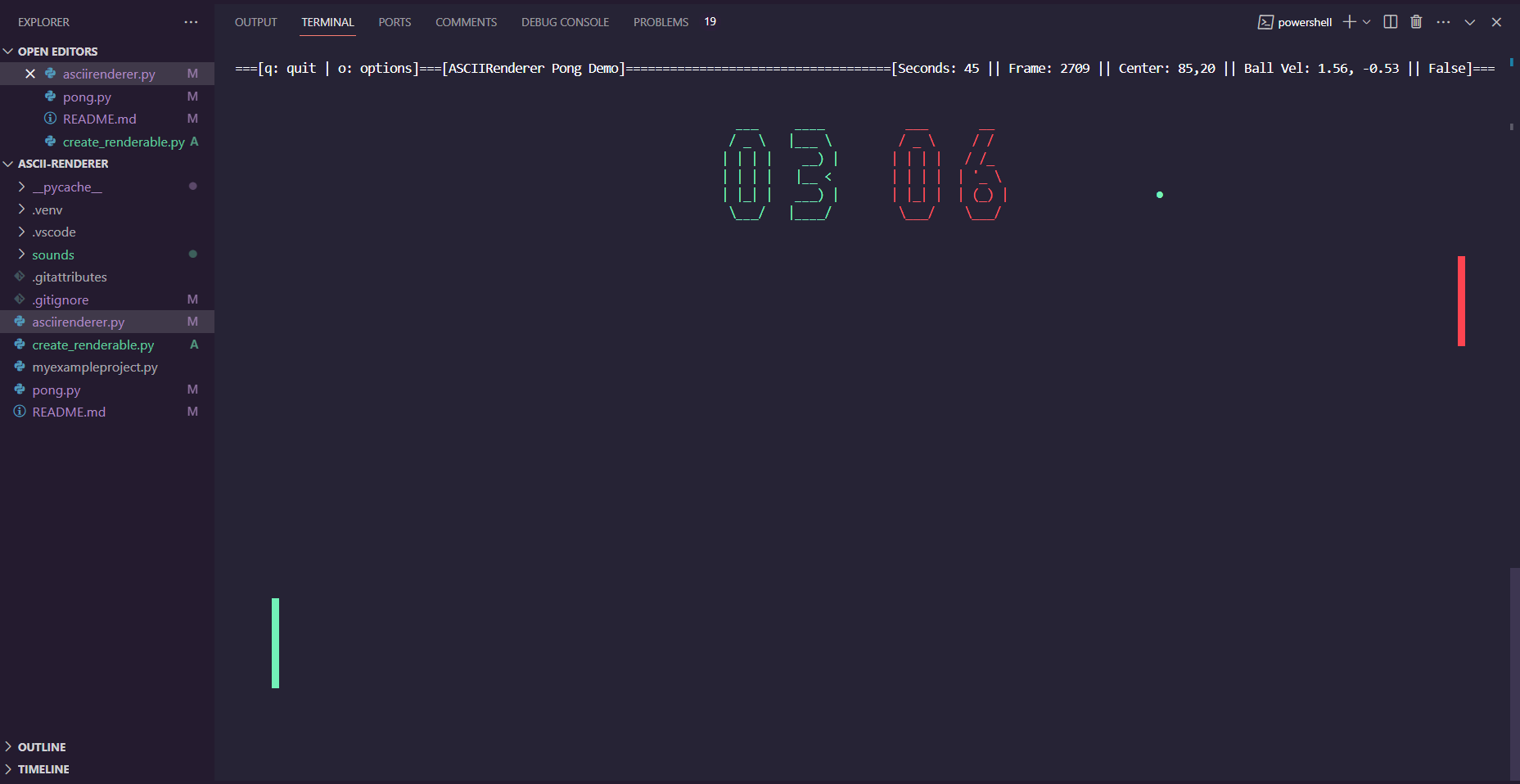Click the new terminal plus icon

coord(1349,22)
